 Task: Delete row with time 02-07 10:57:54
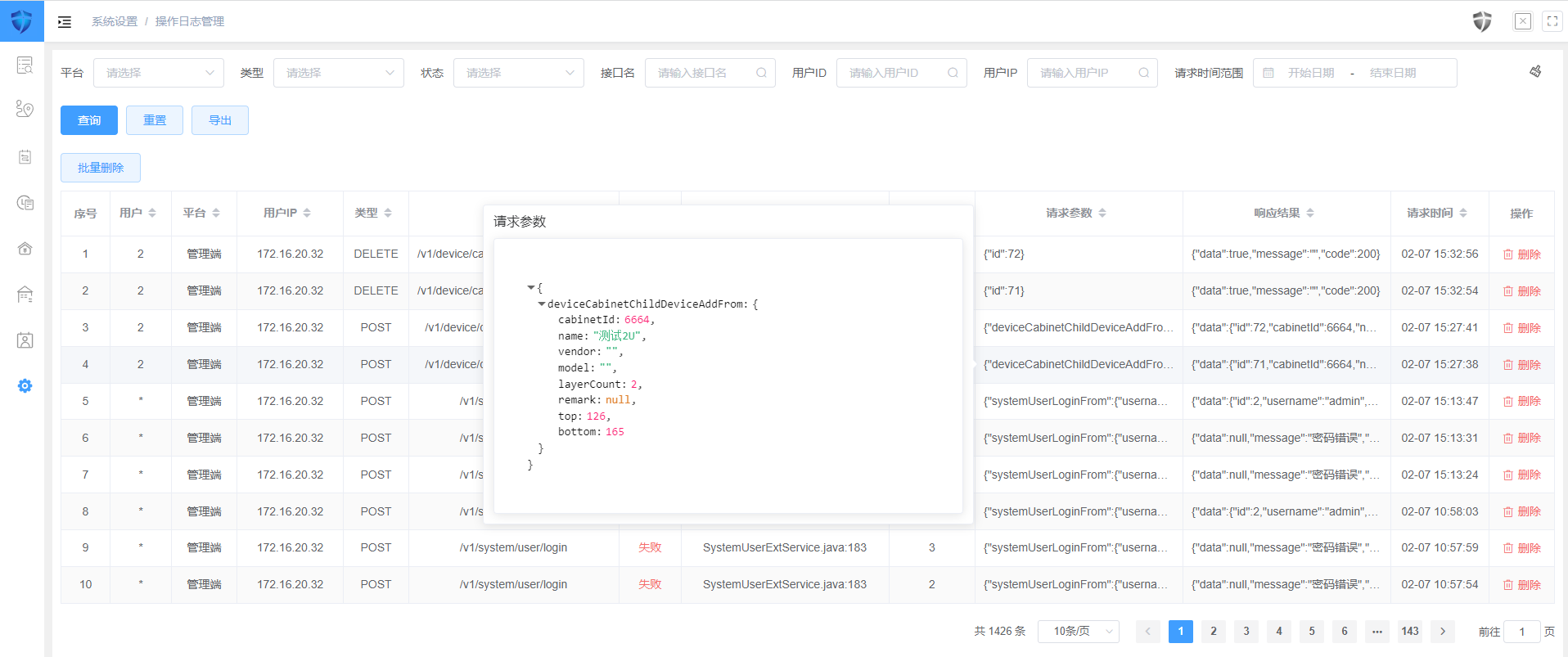pos(1521,585)
